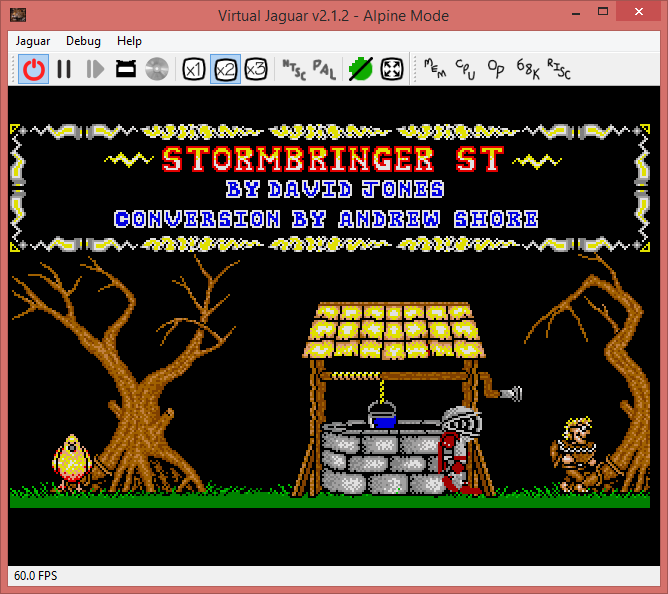This screenshot has width=668, height=594.
Task: Open the OP object processor browser
Action: pos(496,69)
